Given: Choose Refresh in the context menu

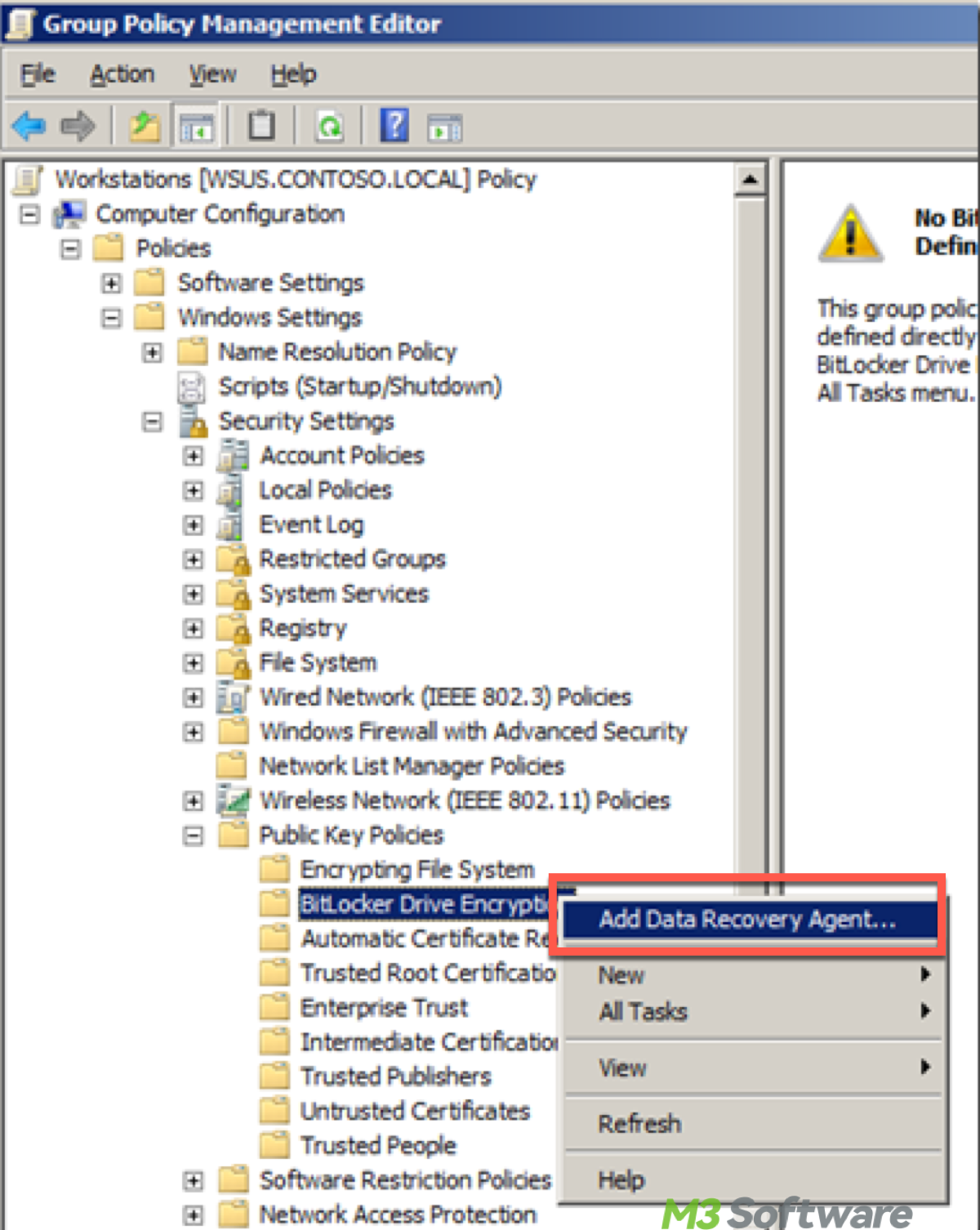Looking at the screenshot, I should (753, 1124).
